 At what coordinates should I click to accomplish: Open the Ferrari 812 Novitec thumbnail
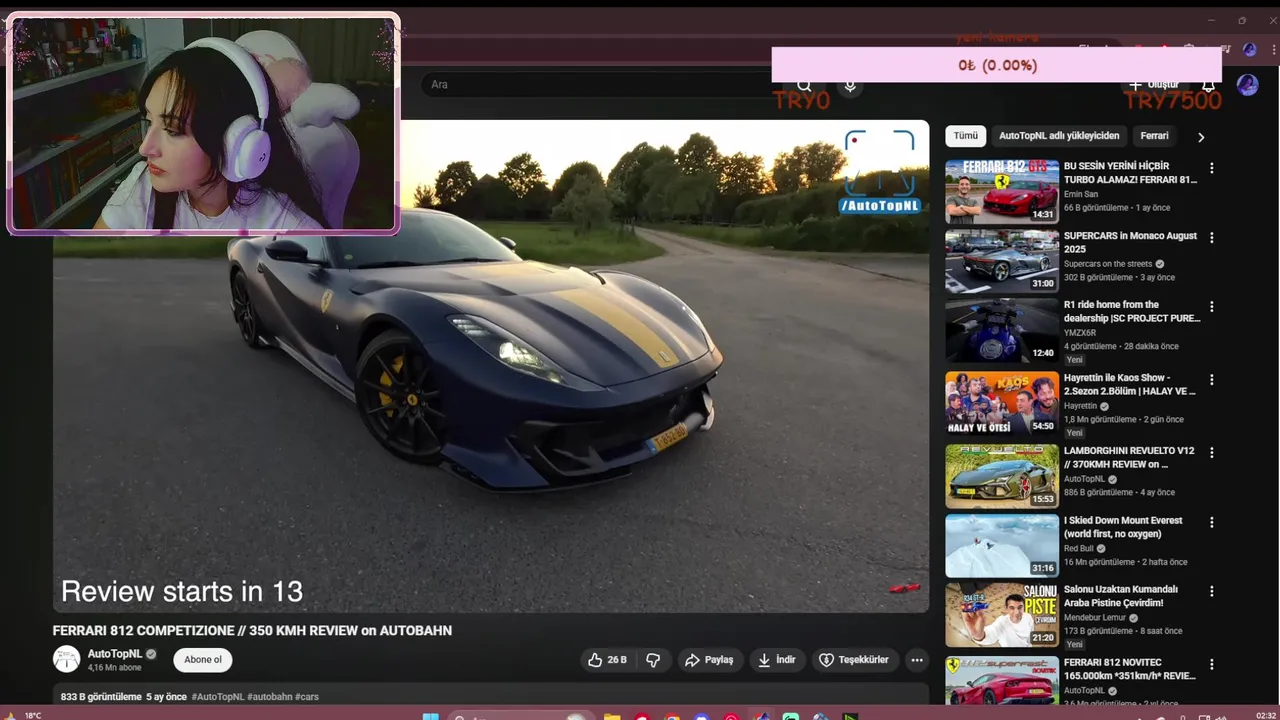point(1002,682)
